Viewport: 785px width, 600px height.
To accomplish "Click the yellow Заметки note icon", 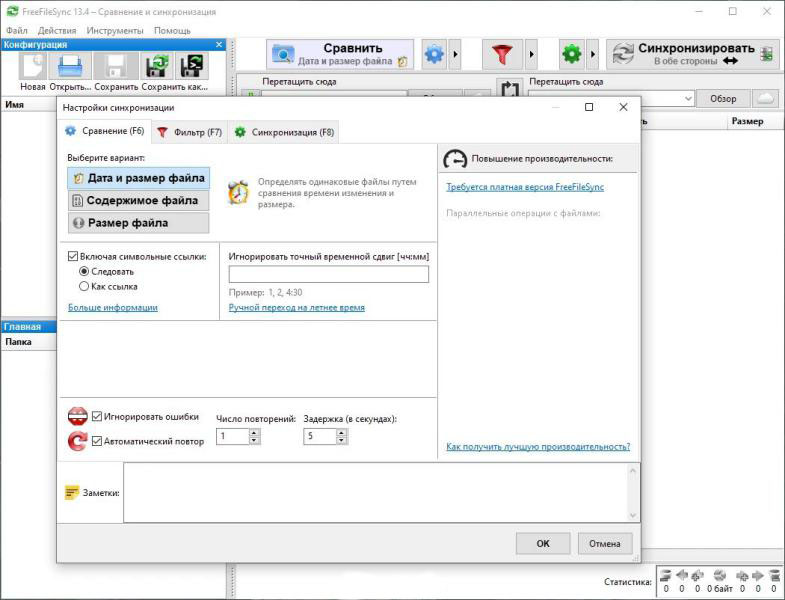I will (x=72, y=493).
